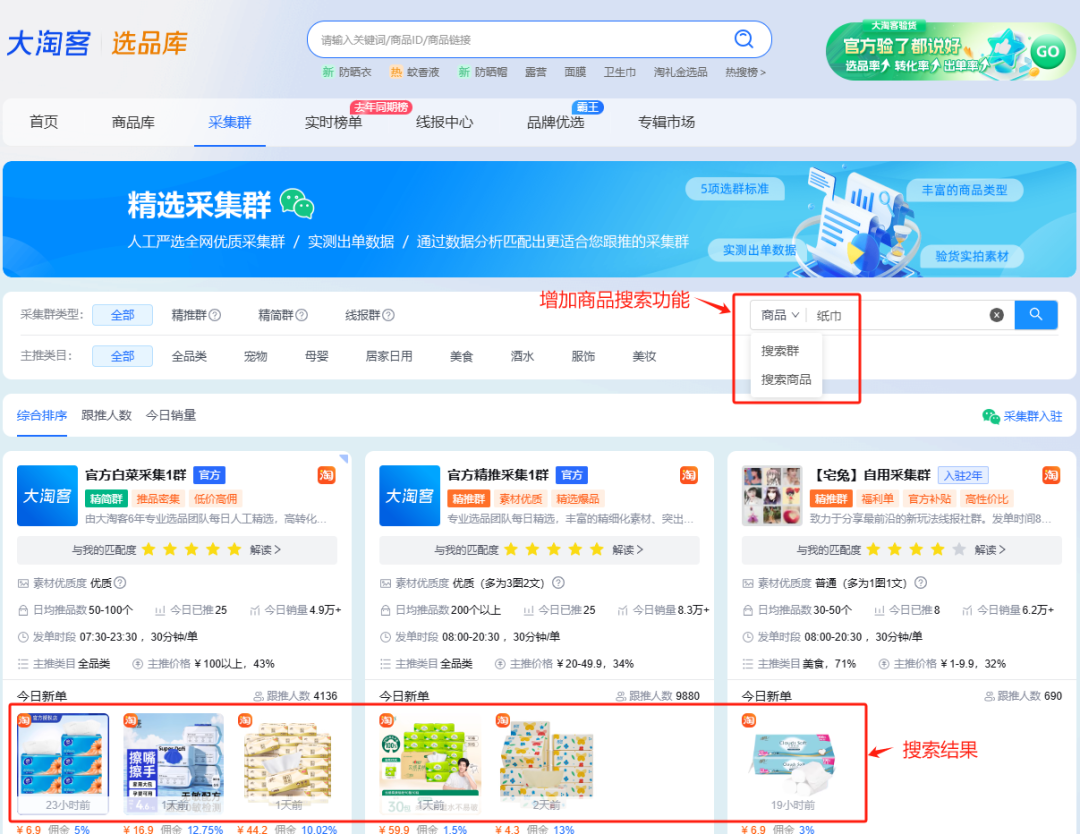The width and height of the screenshot is (1080, 834).
Task: Expand 解读 for 【宅兔】自用采集群 match rating
Action: 990,550
